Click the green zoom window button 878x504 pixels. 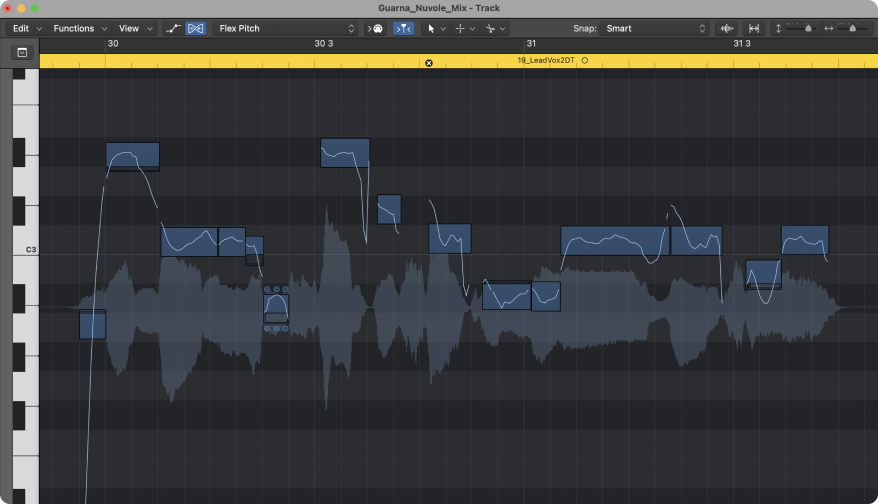35,8
